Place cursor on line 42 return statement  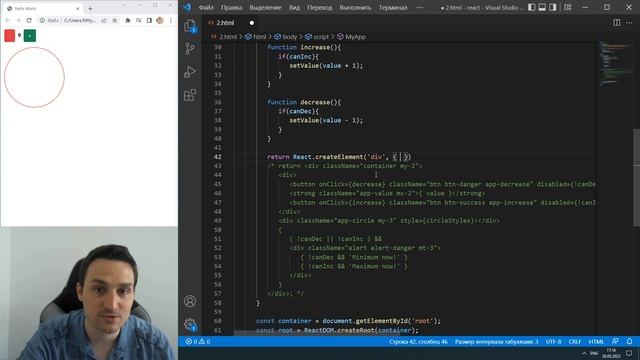tap(339, 157)
